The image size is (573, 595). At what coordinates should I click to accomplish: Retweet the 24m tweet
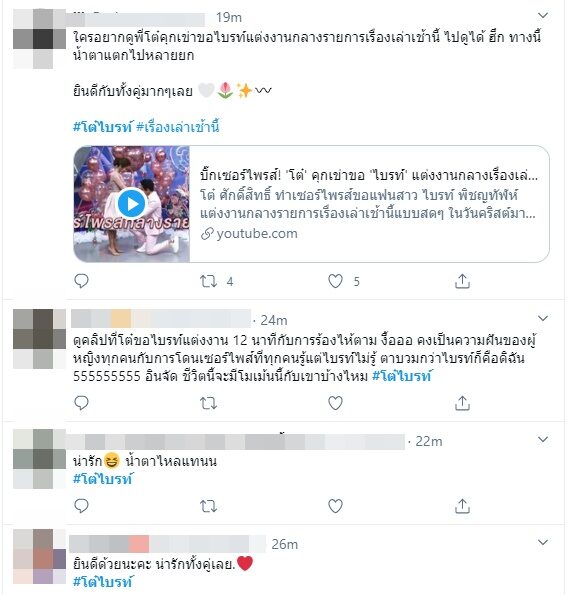pos(208,403)
